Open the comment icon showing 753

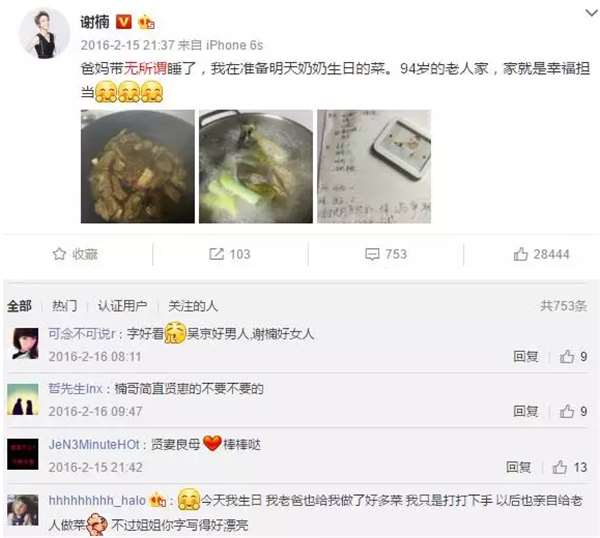[x=372, y=254]
